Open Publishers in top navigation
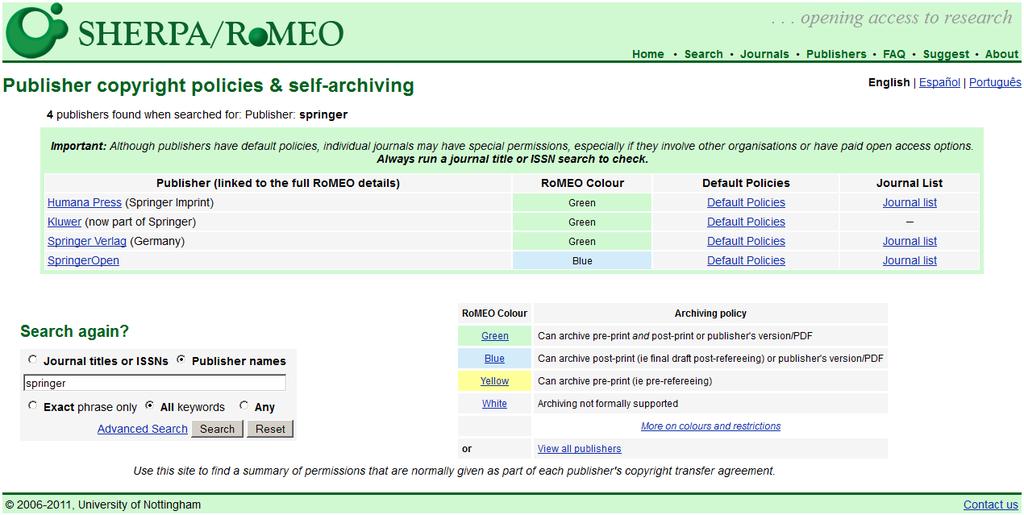Screen dimensions: 1024x515 click(836, 54)
